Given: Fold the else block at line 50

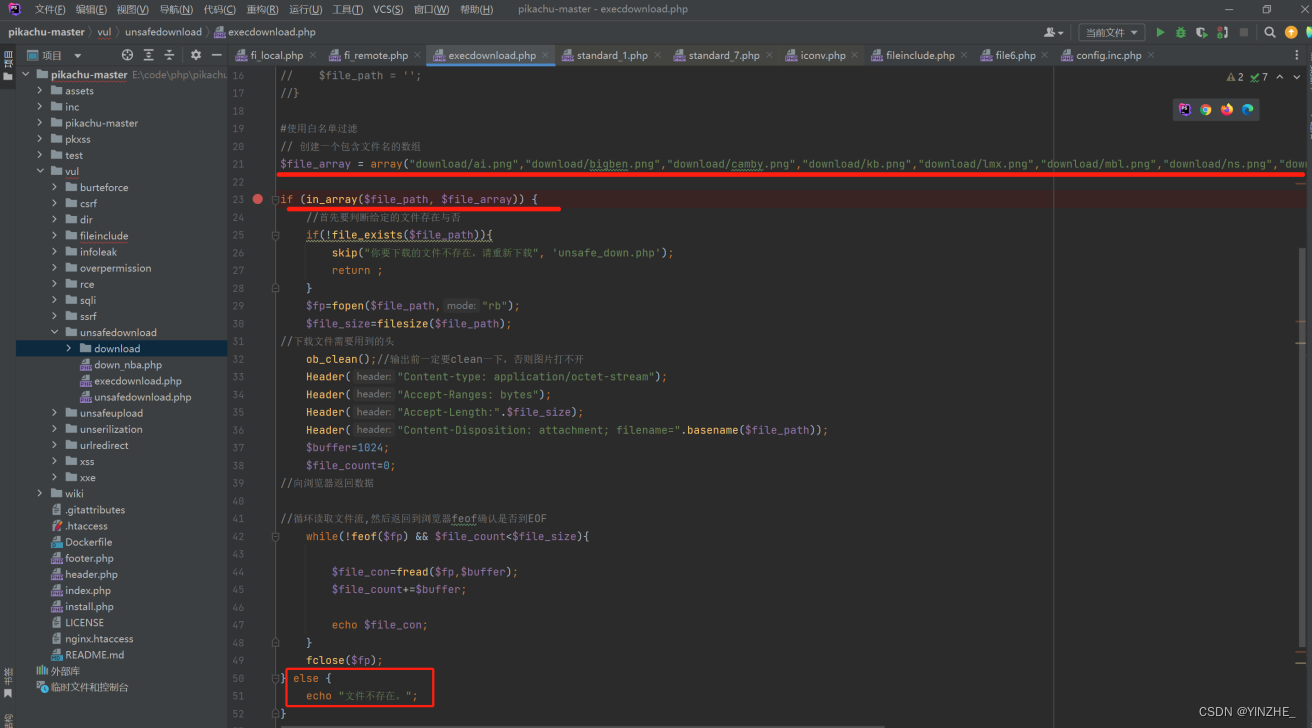Looking at the screenshot, I should (x=275, y=678).
